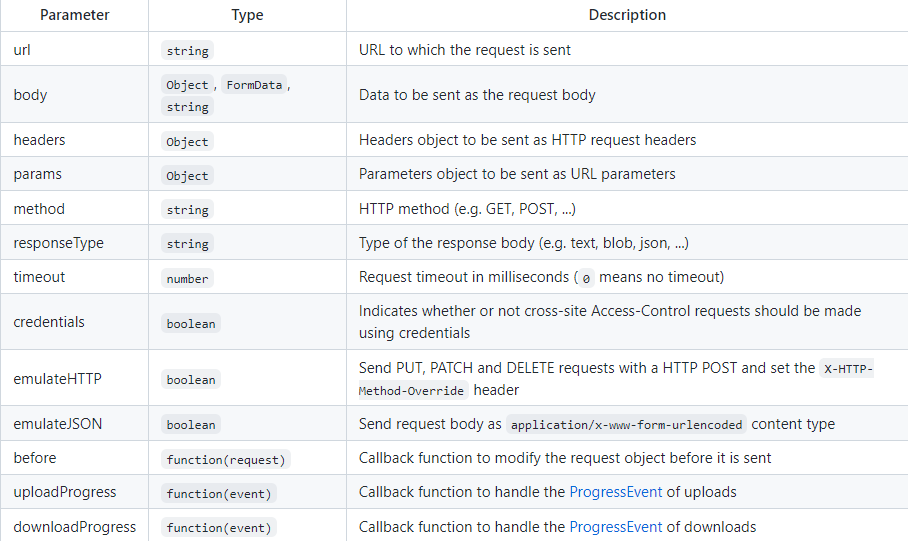Click the method parameter name
The height and width of the screenshot is (541, 908).
click(x=39, y=208)
